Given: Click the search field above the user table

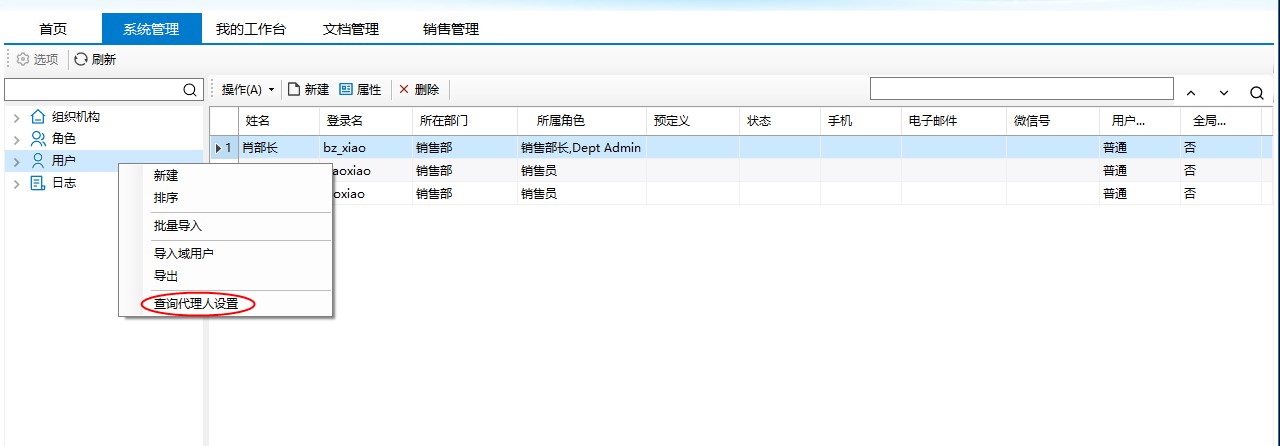Looking at the screenshot, I should (x=1020, y=89).
